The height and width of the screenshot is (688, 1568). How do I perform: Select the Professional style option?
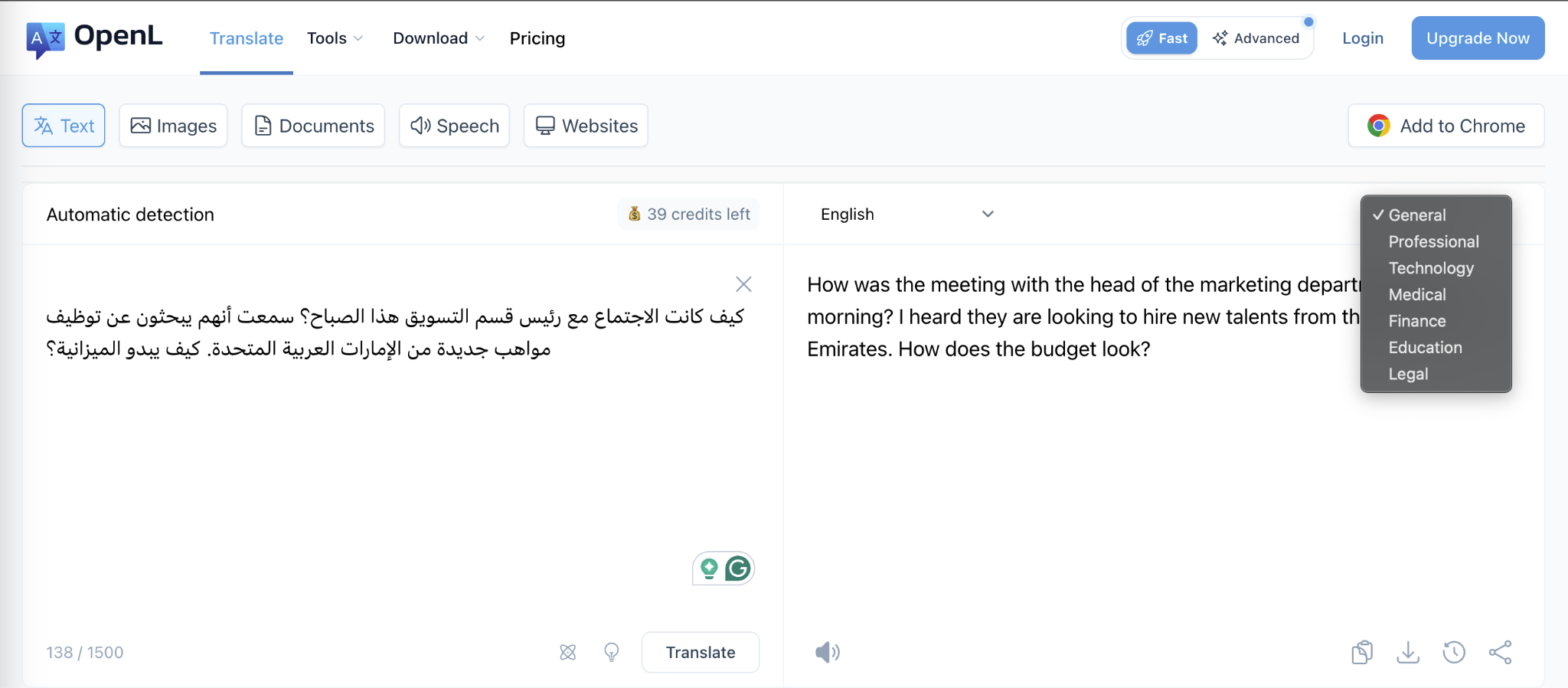point(1432,241)
